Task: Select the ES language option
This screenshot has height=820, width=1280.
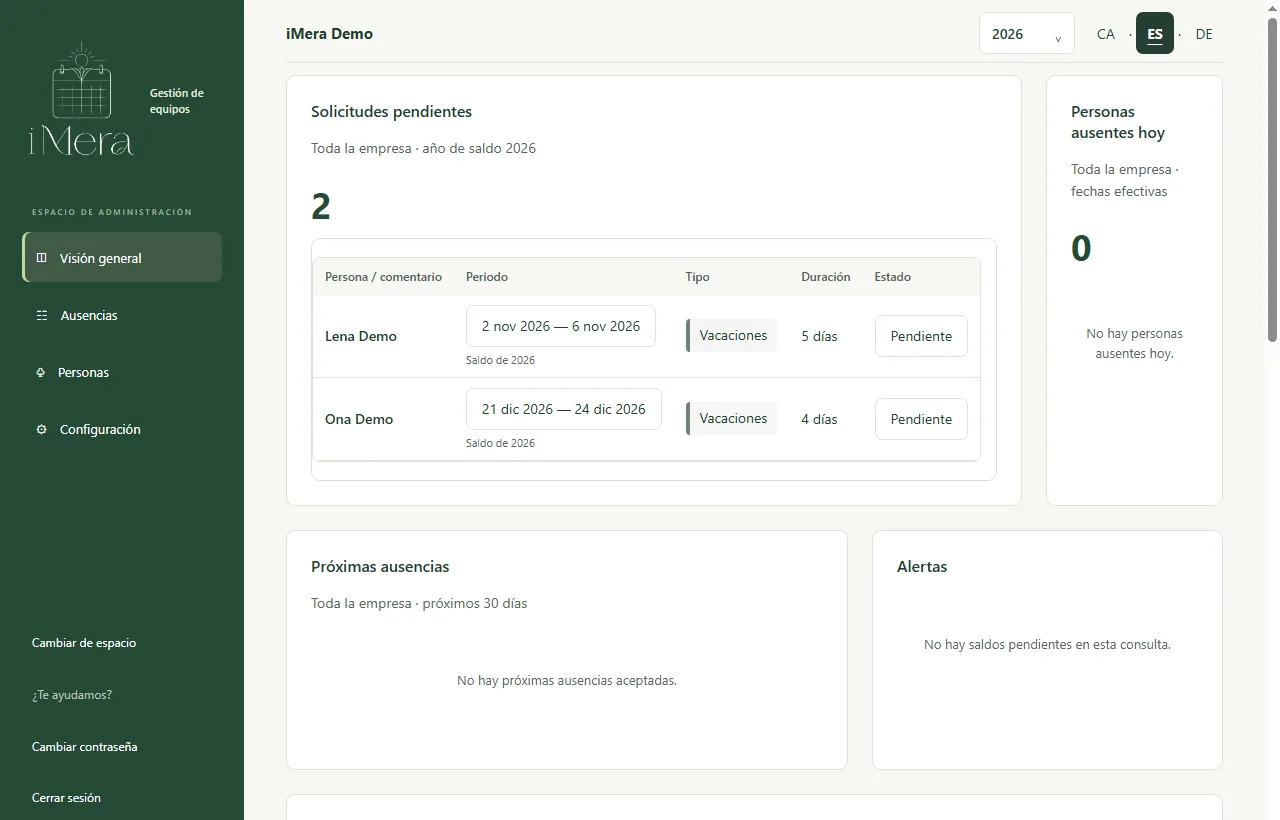Action: tap(1155, 34)
